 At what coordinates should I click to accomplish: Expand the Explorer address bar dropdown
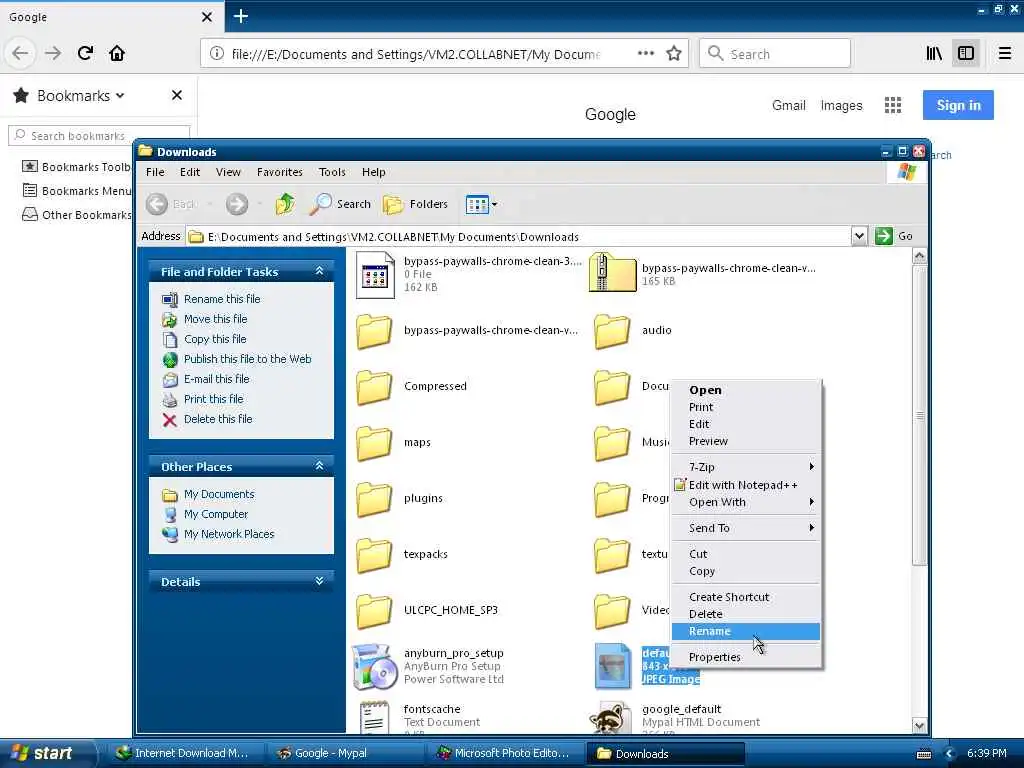859,236
